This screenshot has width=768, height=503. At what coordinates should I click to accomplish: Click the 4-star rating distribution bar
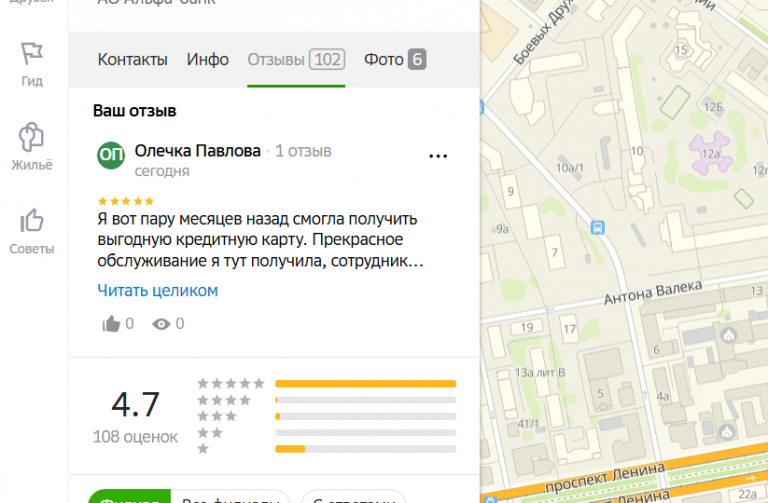pos(365,400)
